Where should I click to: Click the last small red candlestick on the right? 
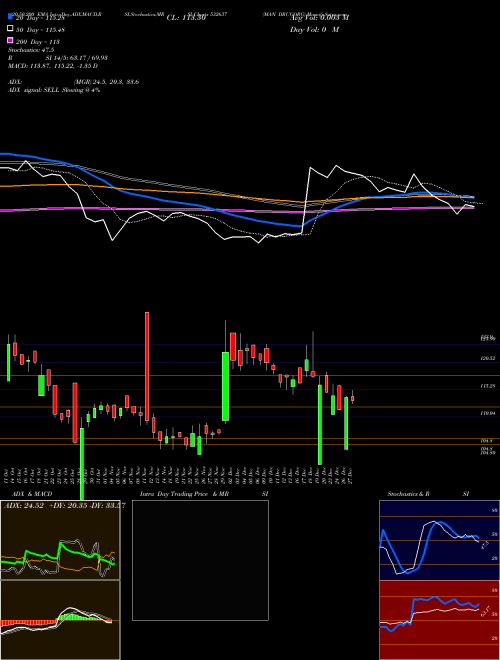point(352,399)
